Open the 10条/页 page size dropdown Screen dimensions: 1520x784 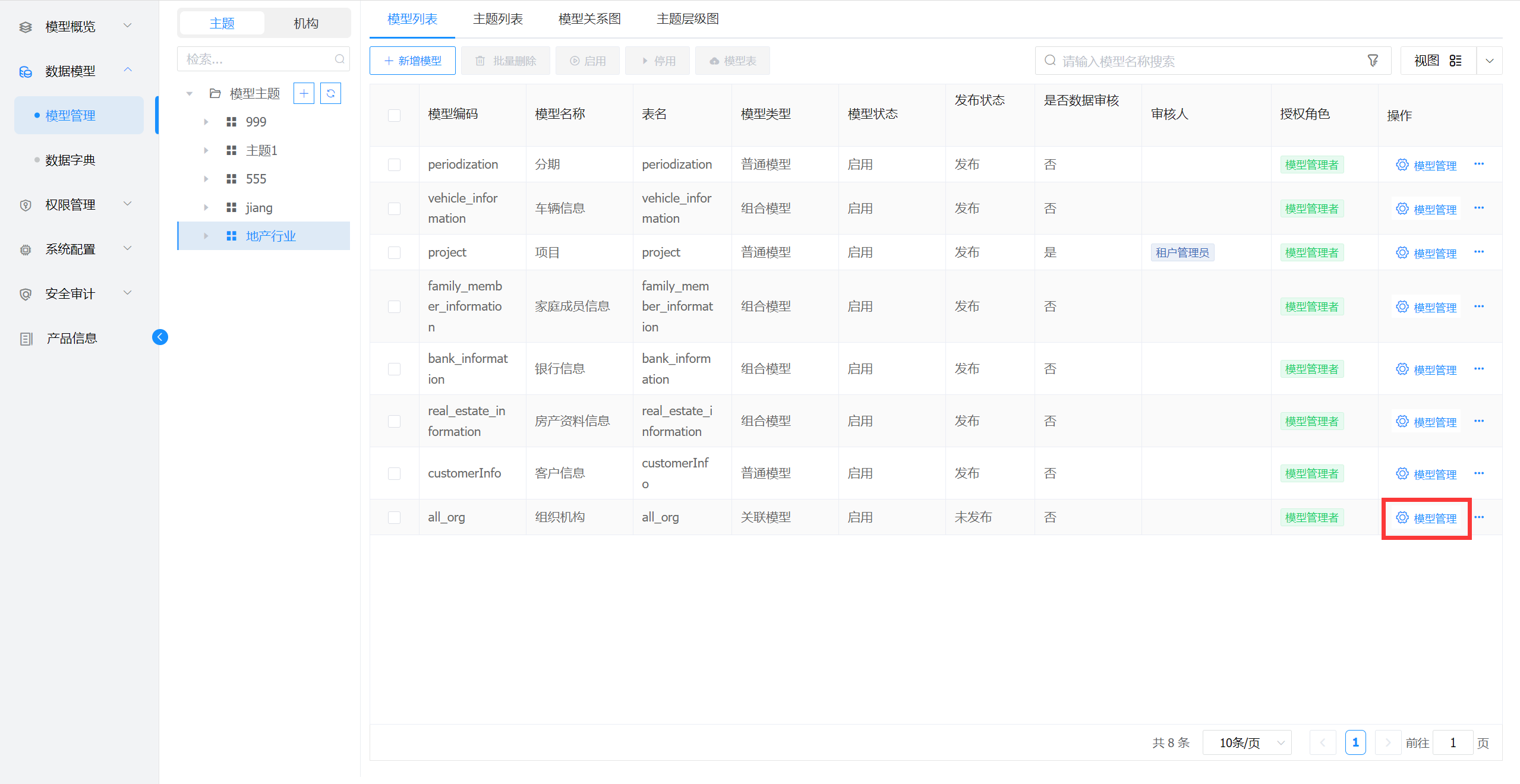1247,742
